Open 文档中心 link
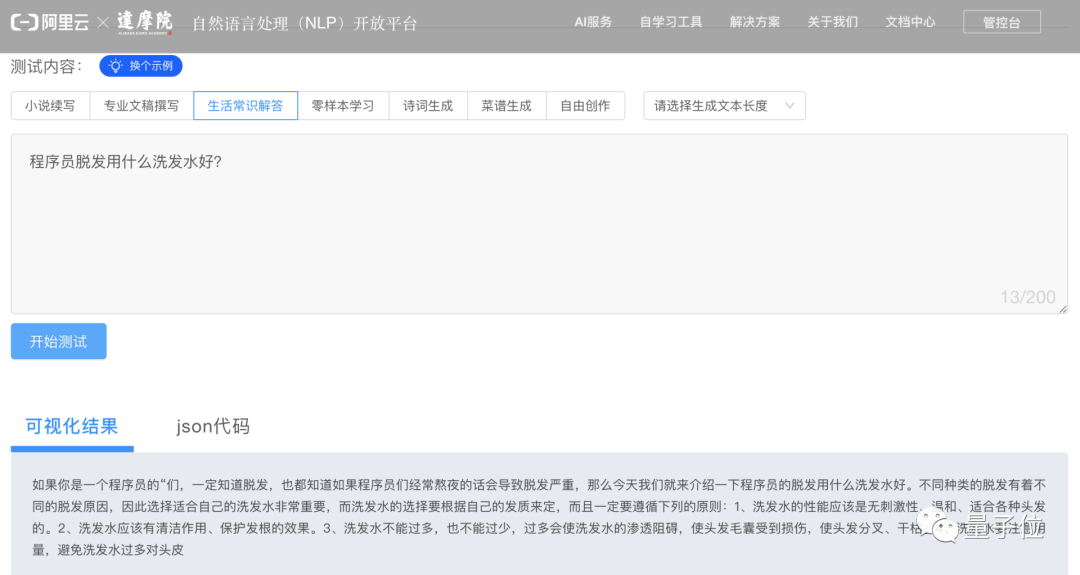1080x575 pixels. [x=910, y=22]
